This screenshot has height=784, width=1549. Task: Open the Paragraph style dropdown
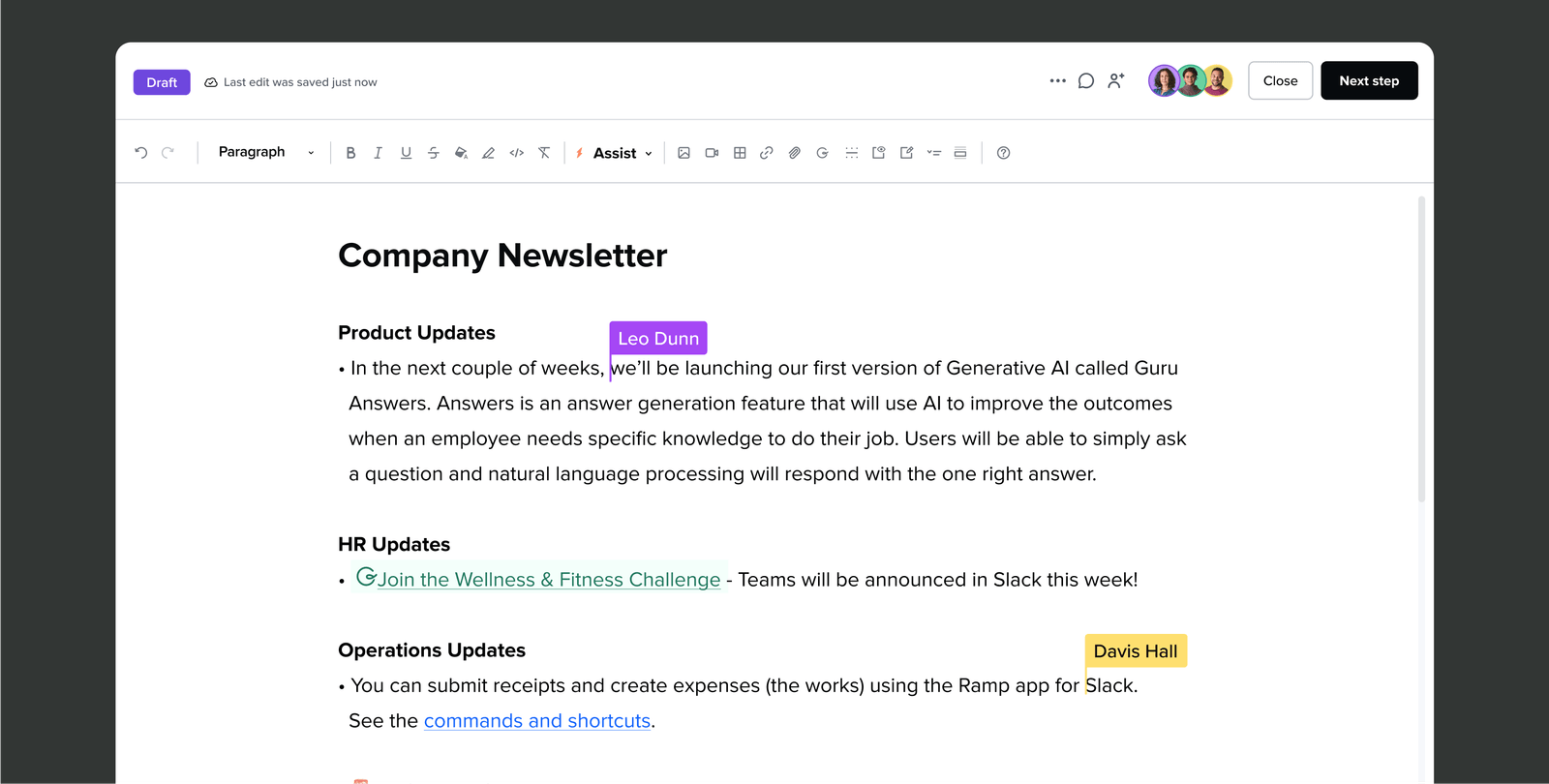tap(266, 152)
